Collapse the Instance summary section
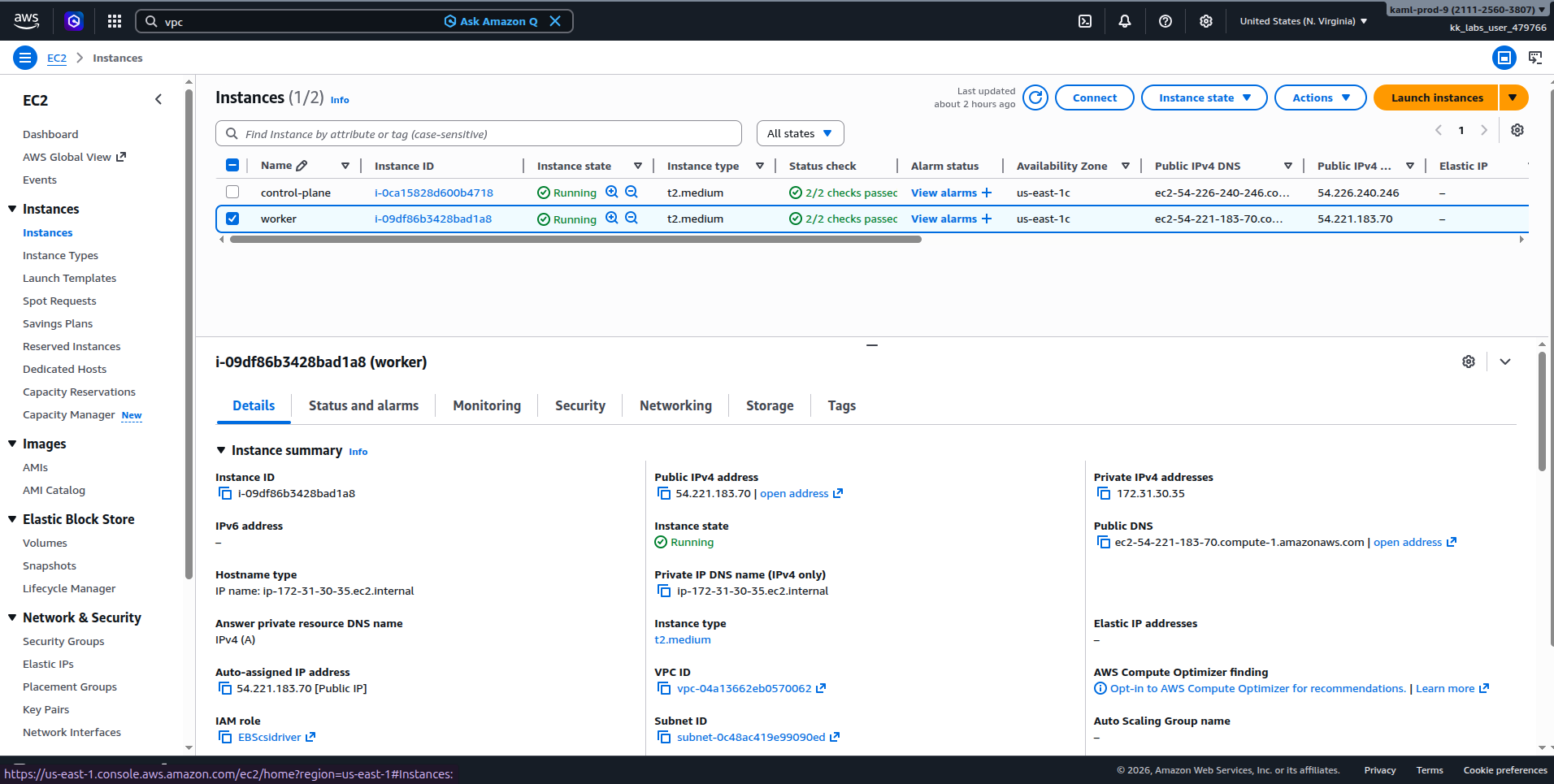 (221, 450)
